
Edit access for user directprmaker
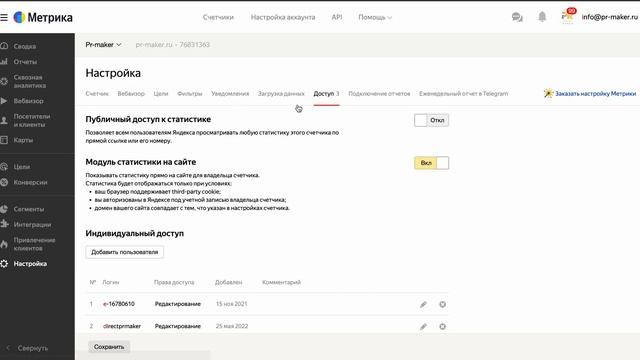pos(423,326)
